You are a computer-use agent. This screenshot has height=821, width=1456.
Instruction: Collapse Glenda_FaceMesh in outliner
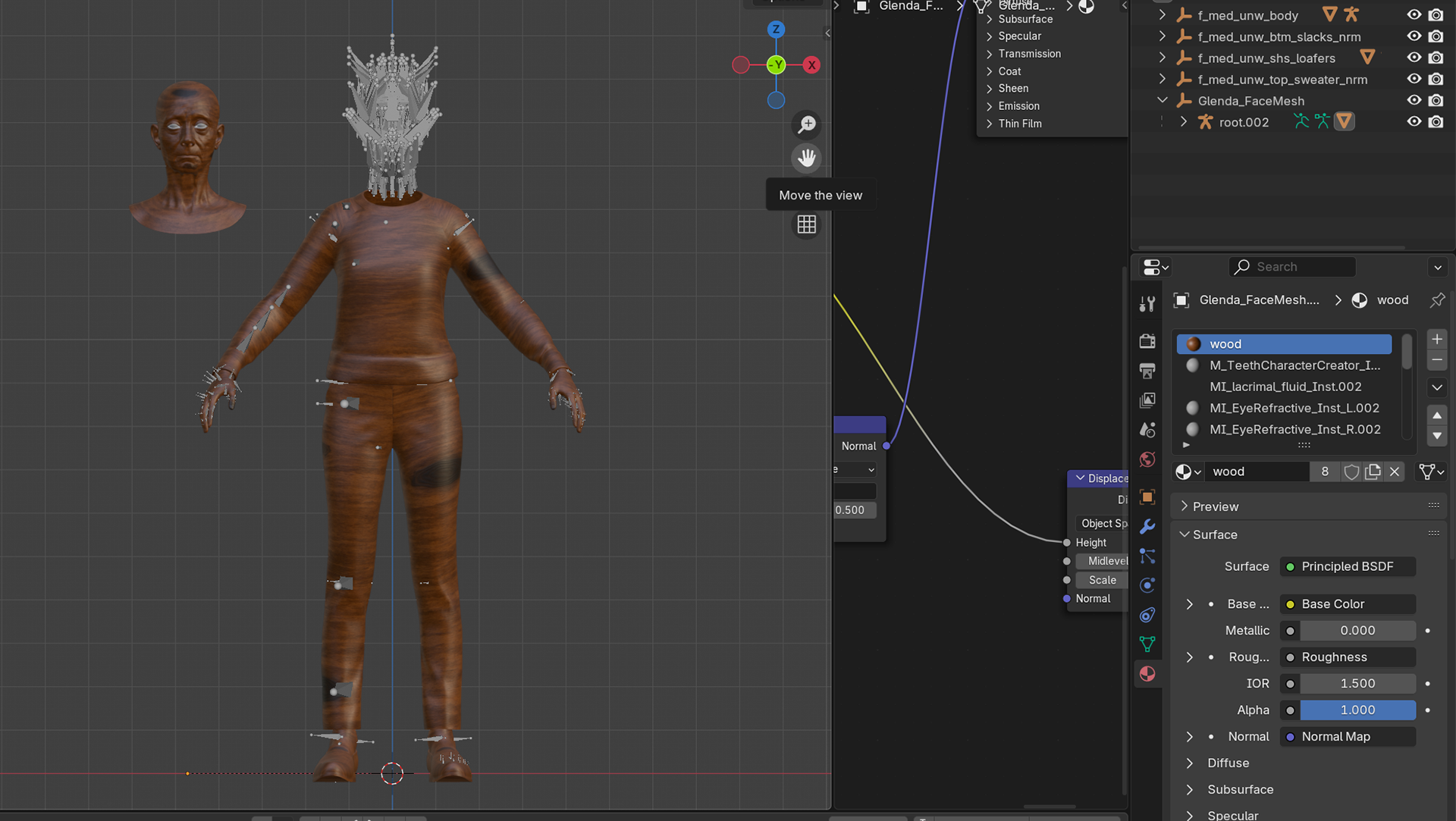[1162, 100]
